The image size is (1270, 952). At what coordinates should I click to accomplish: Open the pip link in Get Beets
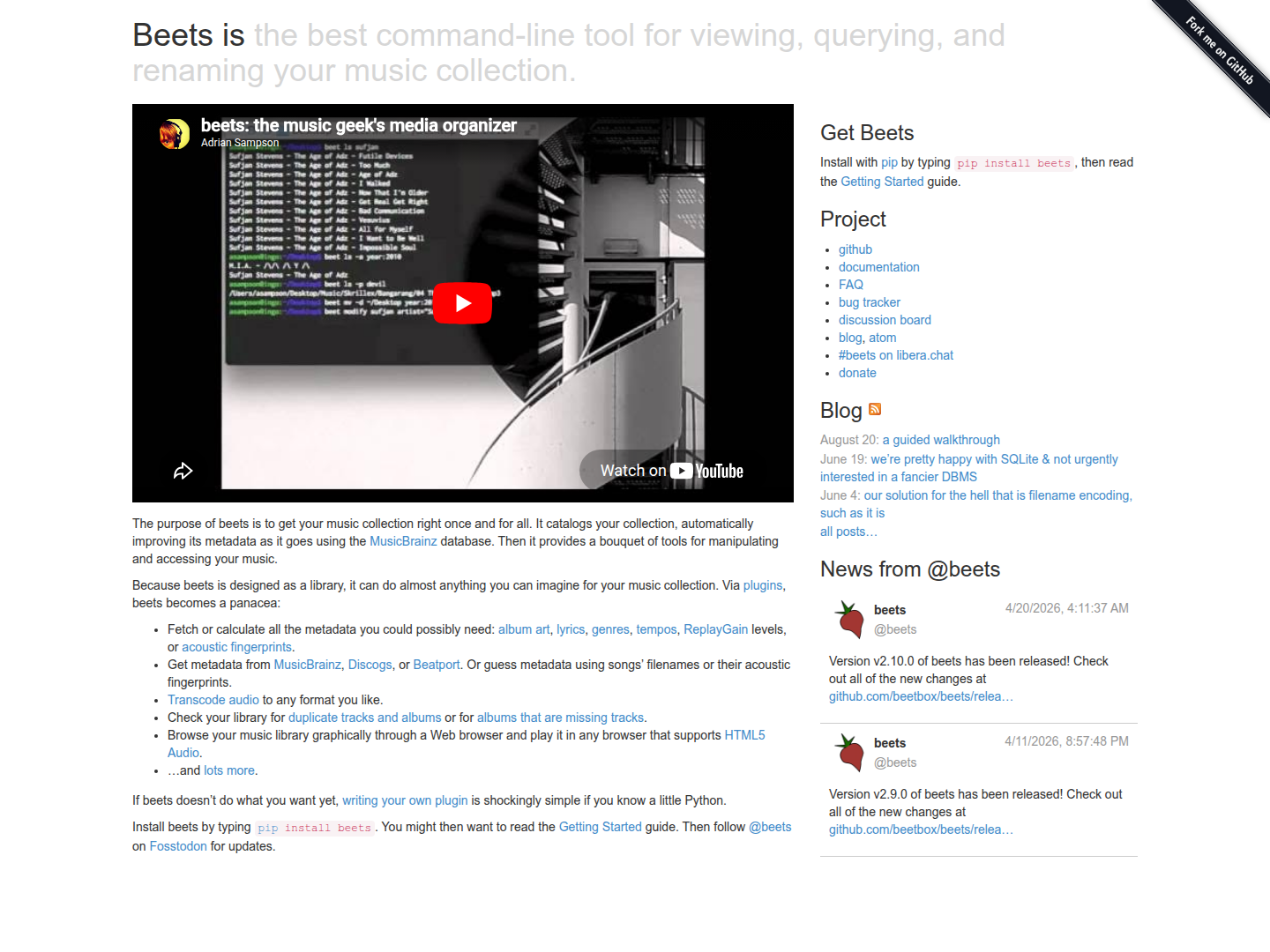point(889,162)
